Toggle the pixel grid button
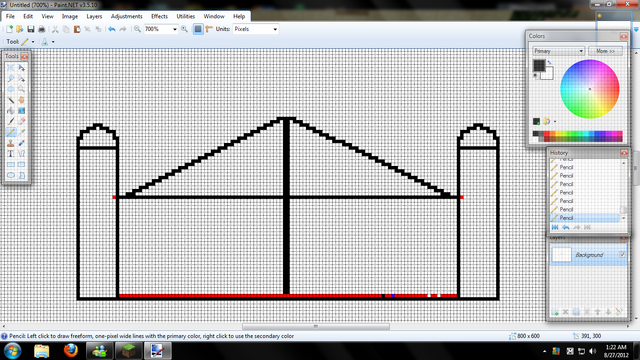The image size is (640, 360). pyautogui.click(x=198, y=29)
